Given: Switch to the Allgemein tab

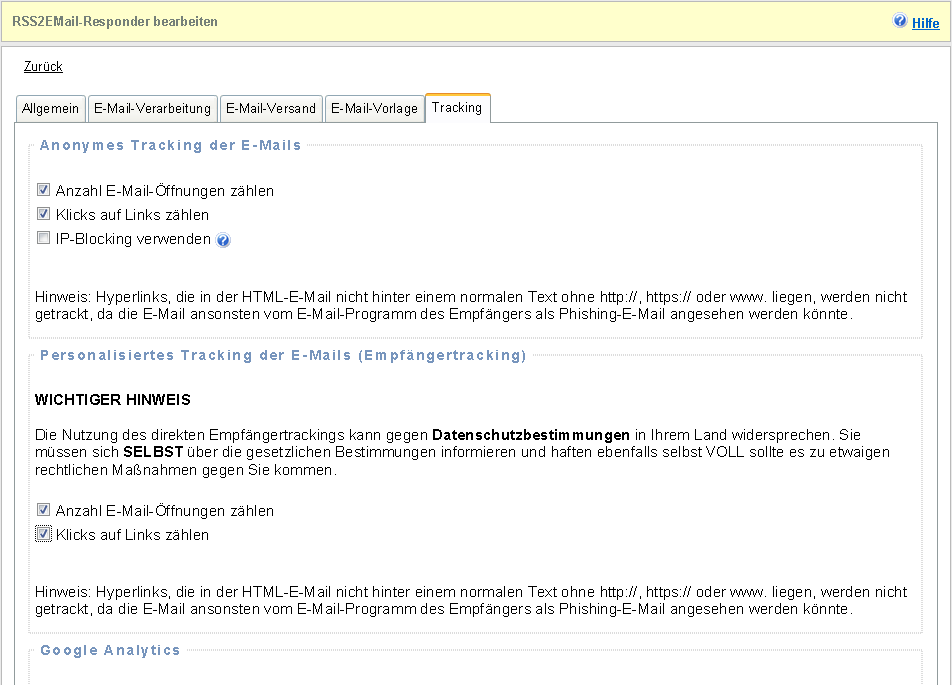Looking at the screenshot, I should tap(50, 109).
